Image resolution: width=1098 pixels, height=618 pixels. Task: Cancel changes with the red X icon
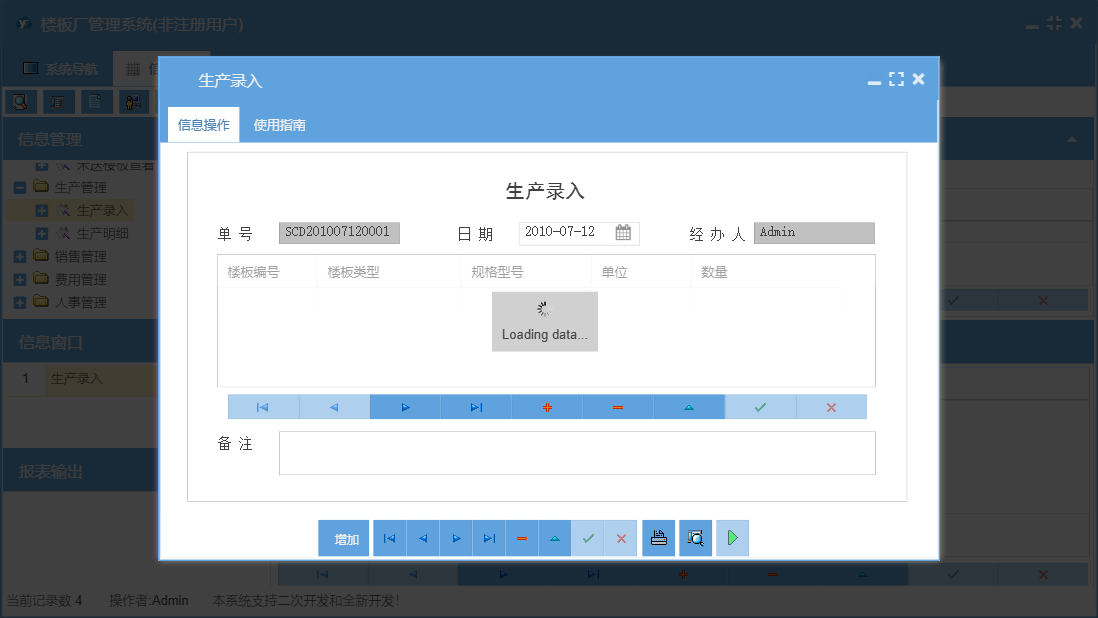(x=832, y=407)
